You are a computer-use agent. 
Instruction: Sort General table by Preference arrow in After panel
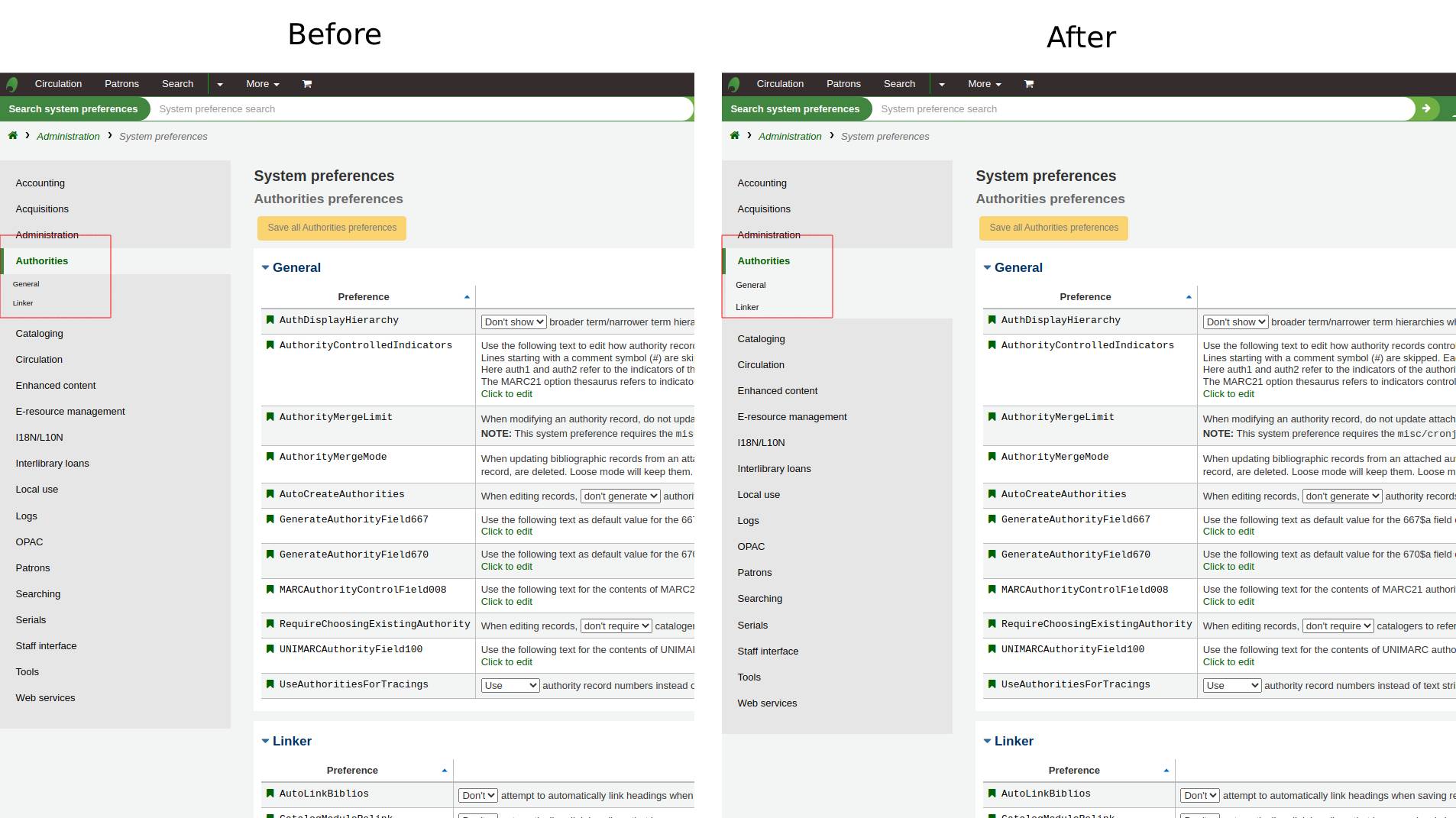click(1189, 297)
